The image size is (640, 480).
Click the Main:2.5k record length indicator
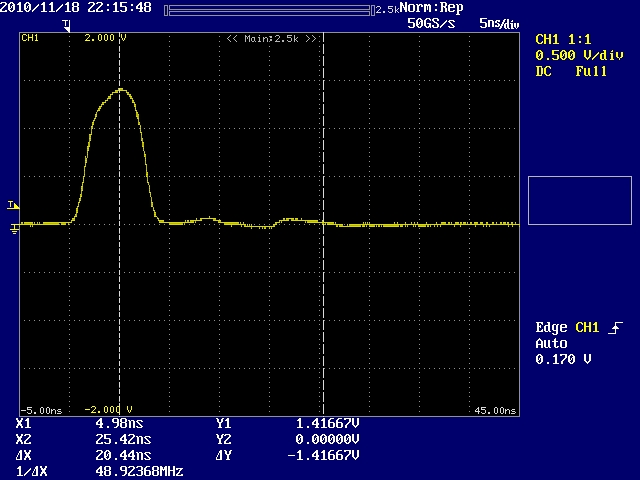coord(271,38)
